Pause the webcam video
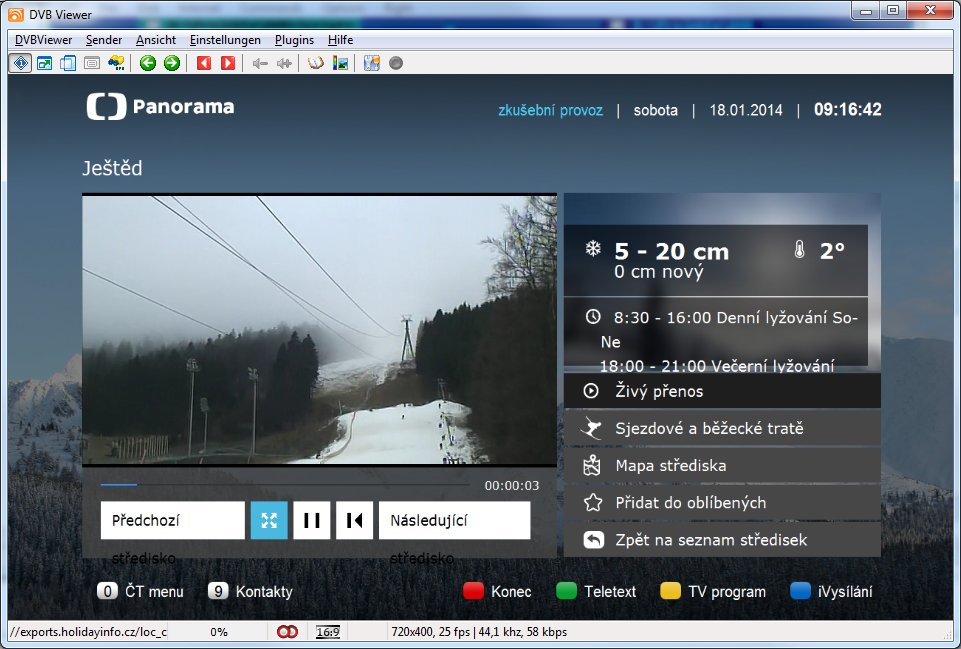This screenshot has height=649, width=961. tap(312, 520)
